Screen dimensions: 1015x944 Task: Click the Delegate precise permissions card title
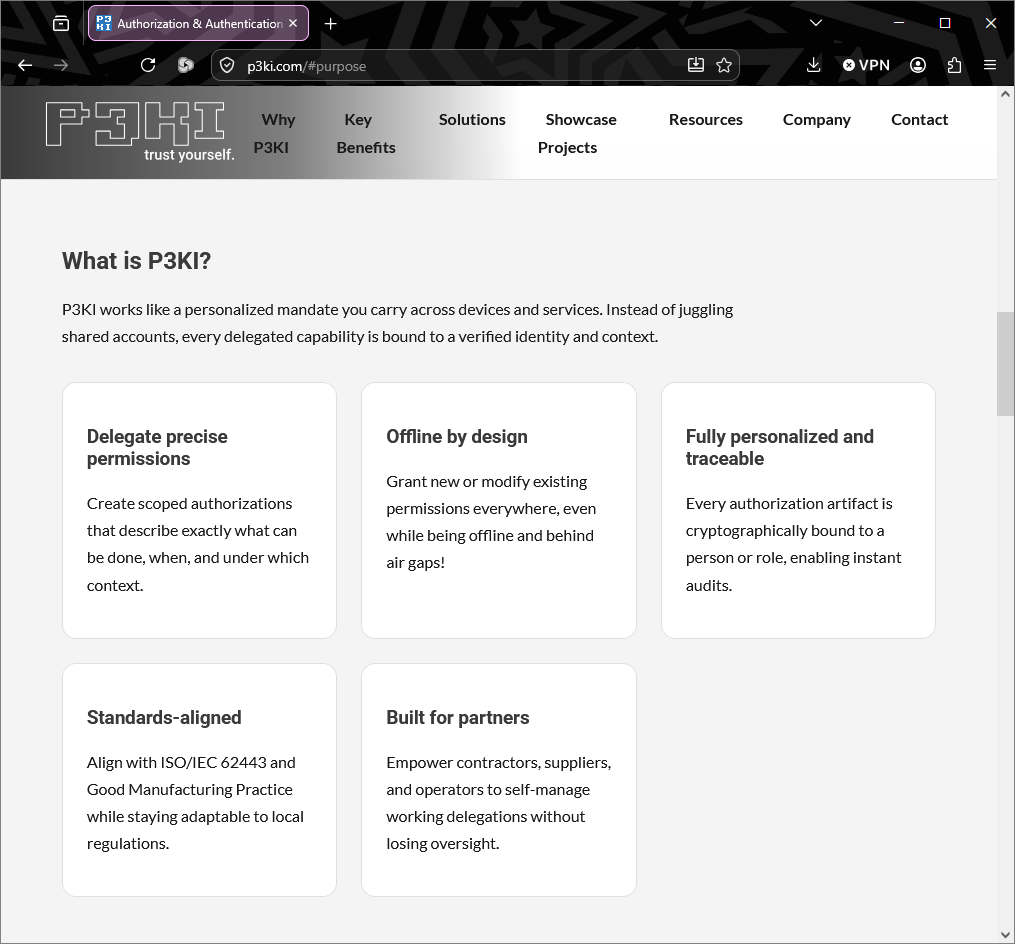(157, 447)
